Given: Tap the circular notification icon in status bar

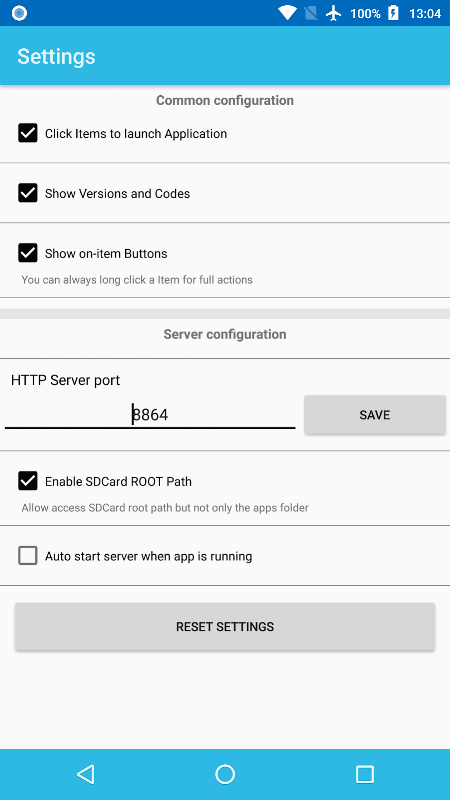Looking at the screenshot, I should (x=19, y=13).
